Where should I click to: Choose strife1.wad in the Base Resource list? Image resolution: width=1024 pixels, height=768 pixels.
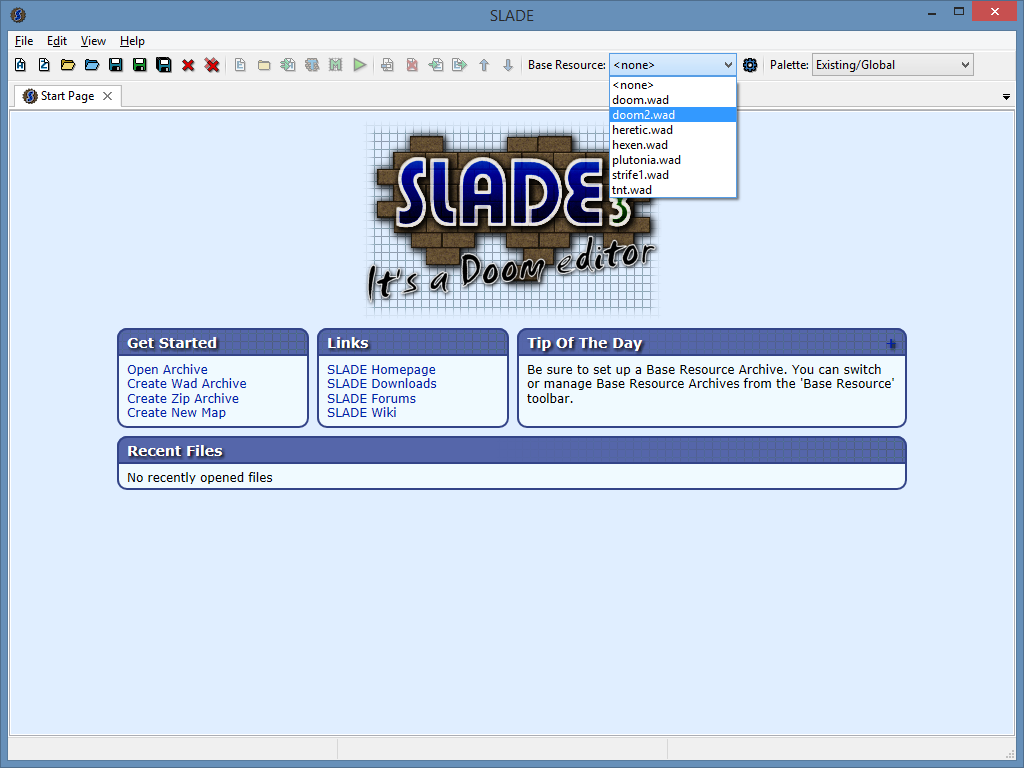(x=673, y=175)
